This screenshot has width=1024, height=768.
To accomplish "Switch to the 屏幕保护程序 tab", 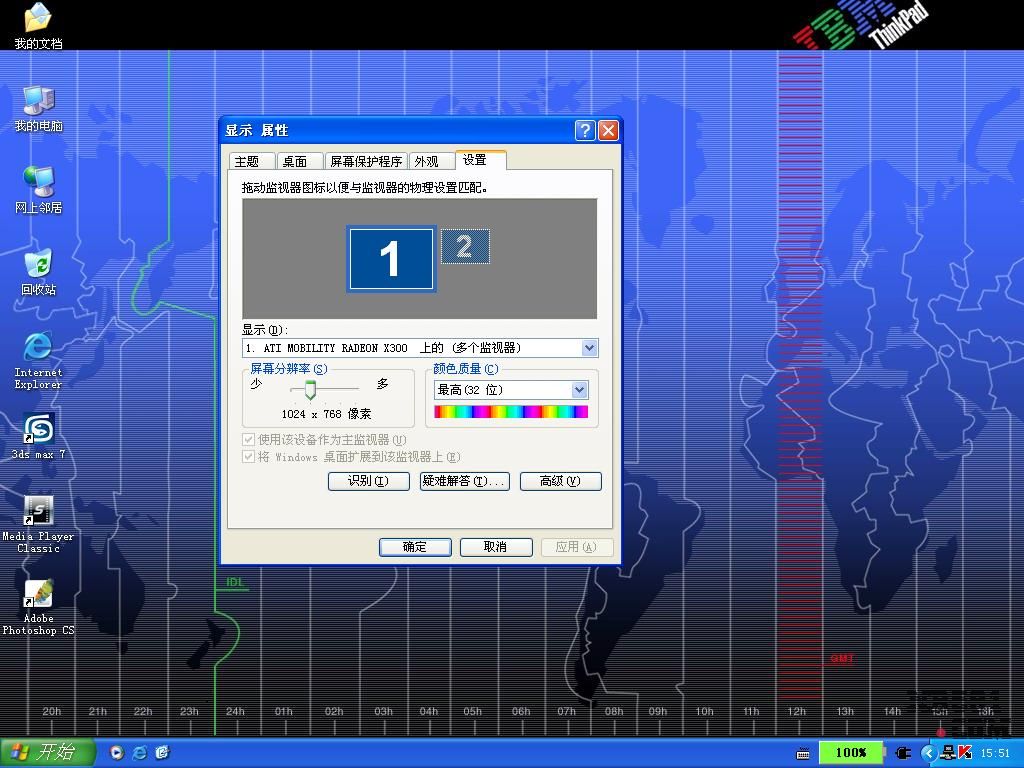I will coord(366,161).
